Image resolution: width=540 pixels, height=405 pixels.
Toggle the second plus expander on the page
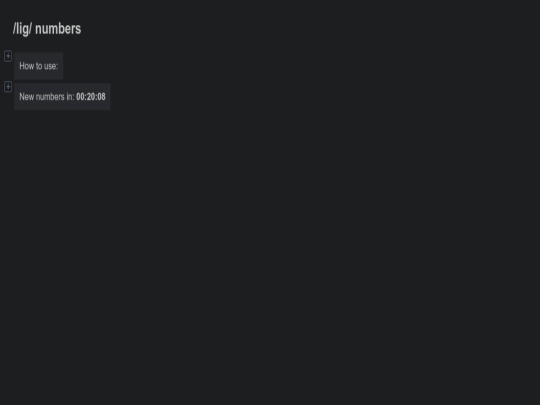(8, 87)
